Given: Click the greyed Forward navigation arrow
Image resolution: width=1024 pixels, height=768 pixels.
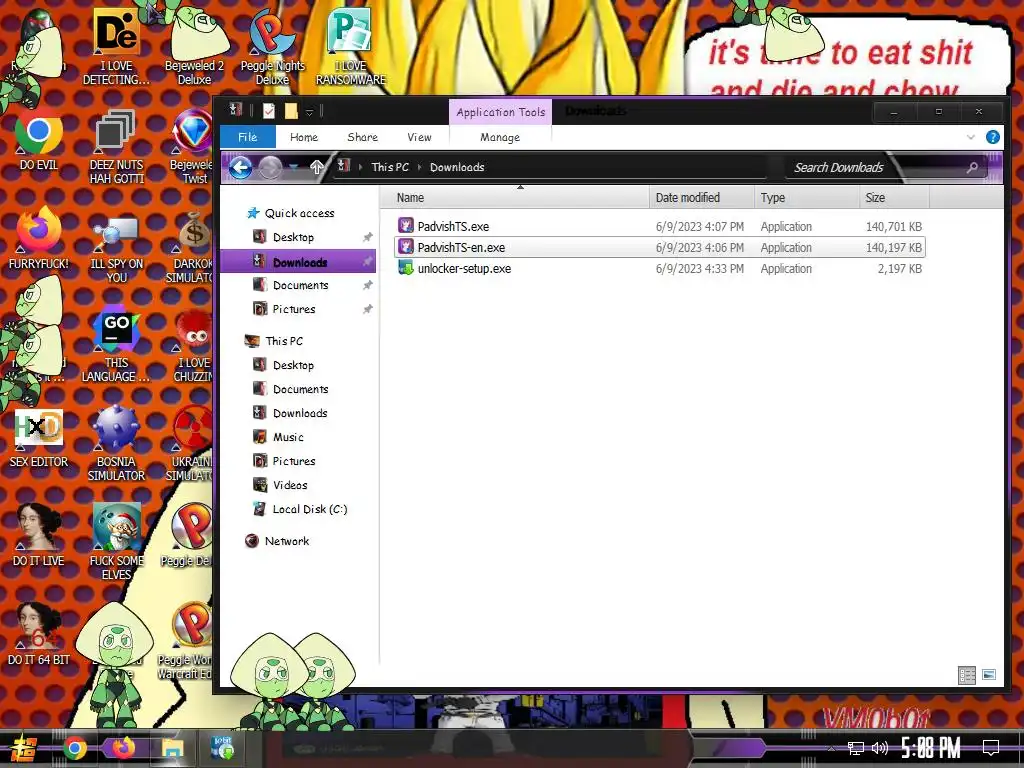Looking at the screenshot, I should (270, 168).
